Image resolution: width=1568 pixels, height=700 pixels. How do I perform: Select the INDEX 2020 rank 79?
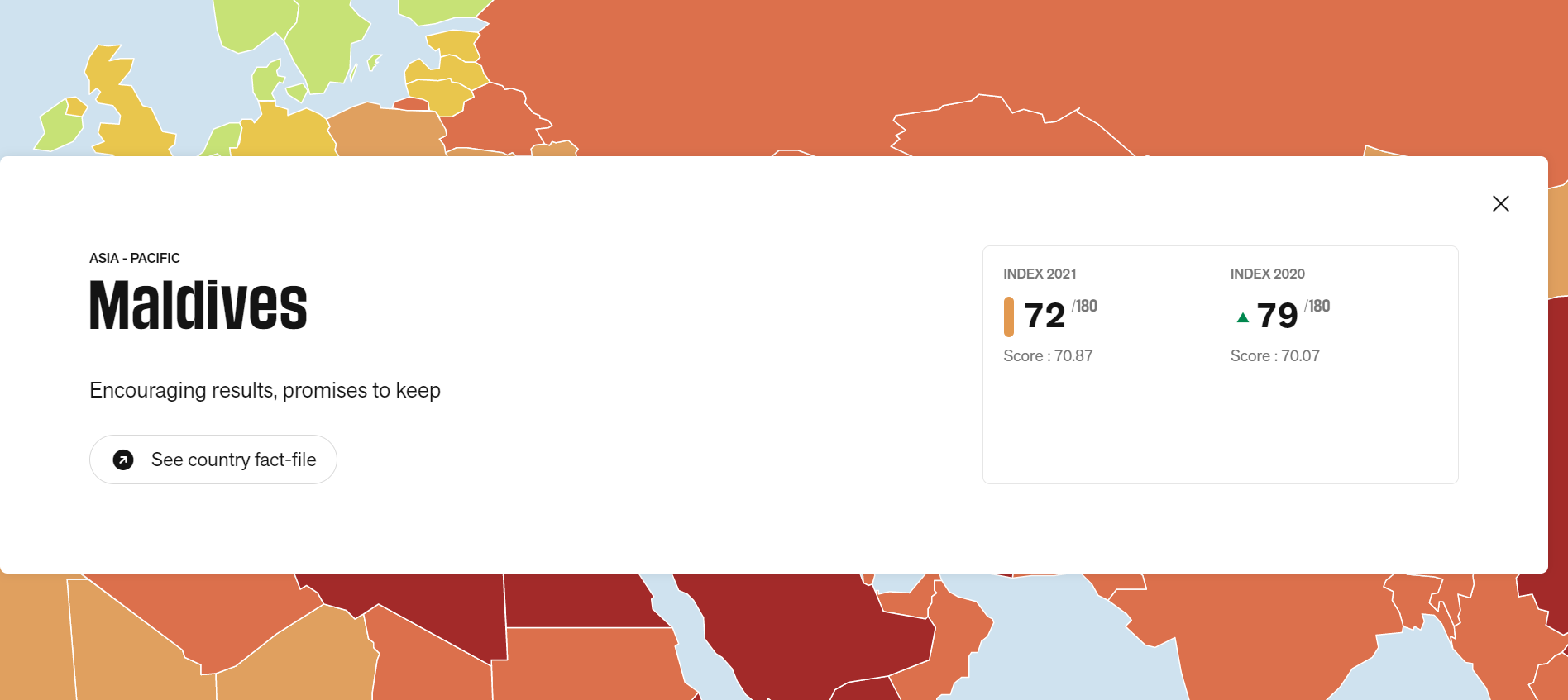pos(1278,316)
